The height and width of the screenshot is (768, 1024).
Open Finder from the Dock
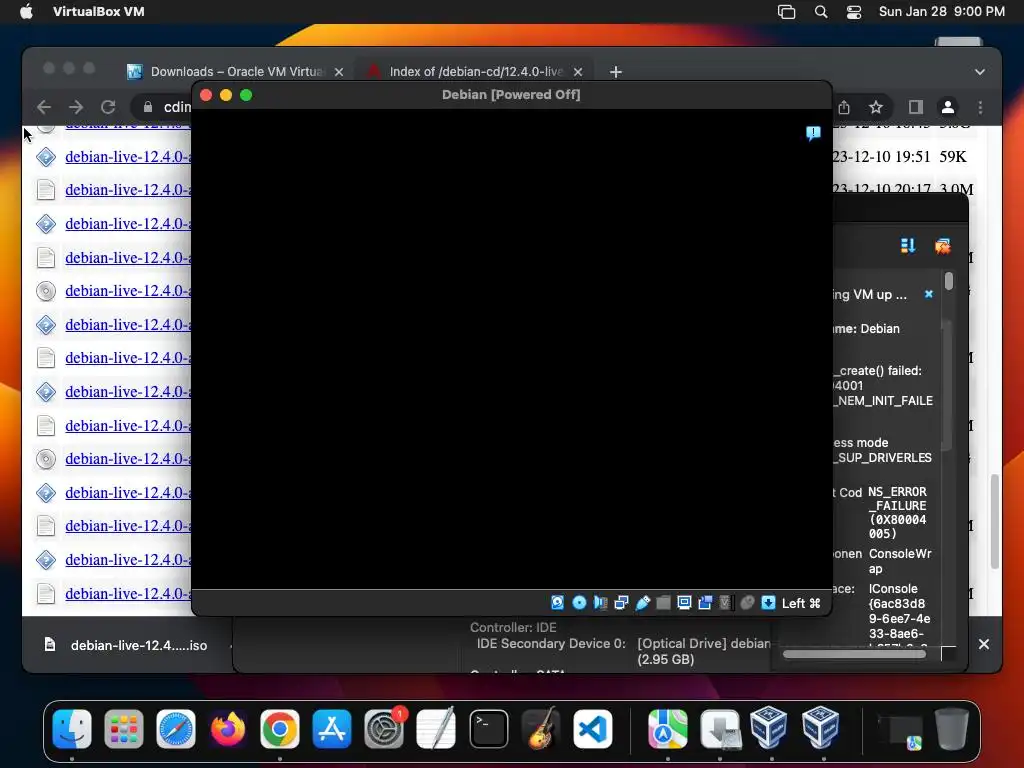72,729
